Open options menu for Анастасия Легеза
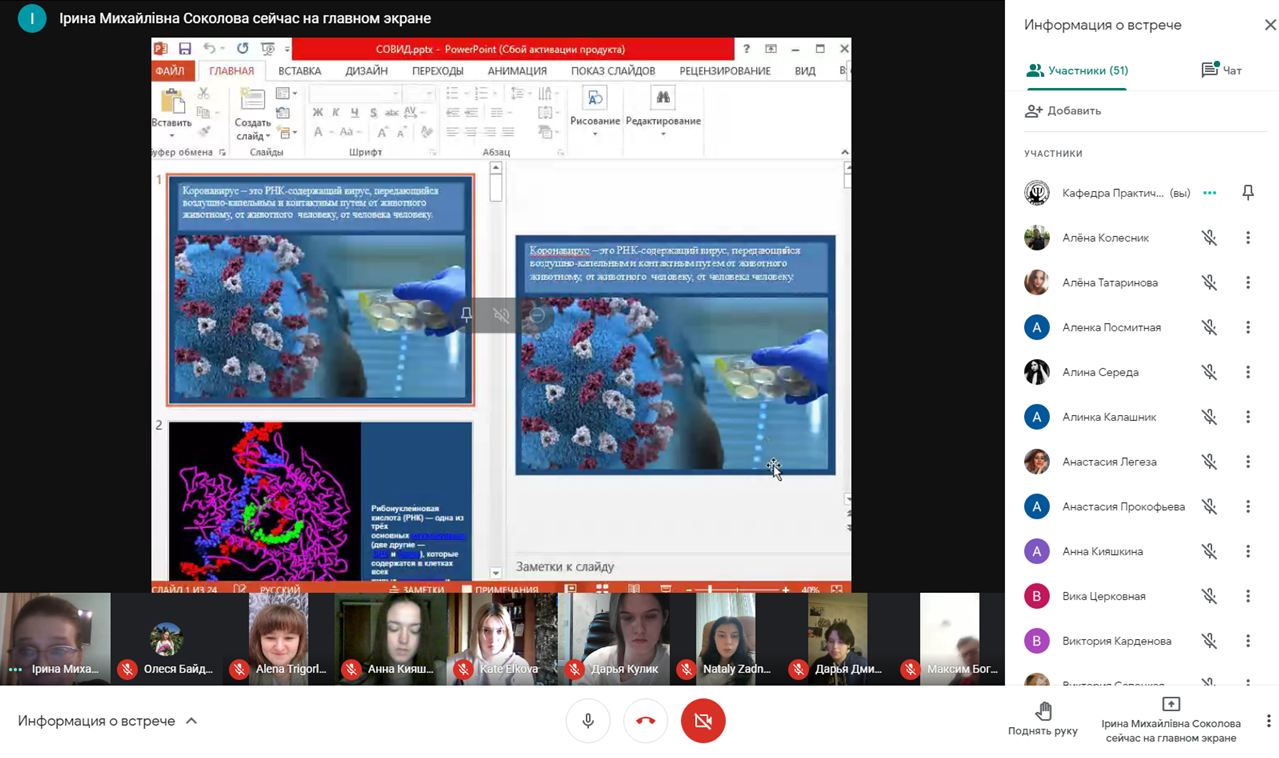Screen dimensions: 1279x758 pyautogui.click(x=1248, y=462)
